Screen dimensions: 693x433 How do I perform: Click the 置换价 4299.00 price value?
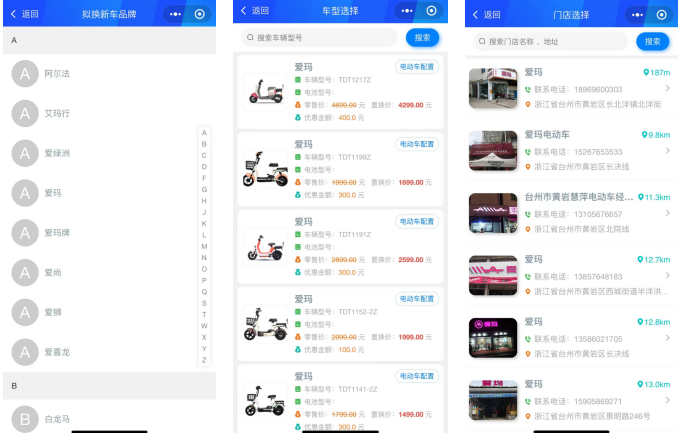(x=411, y=105)
